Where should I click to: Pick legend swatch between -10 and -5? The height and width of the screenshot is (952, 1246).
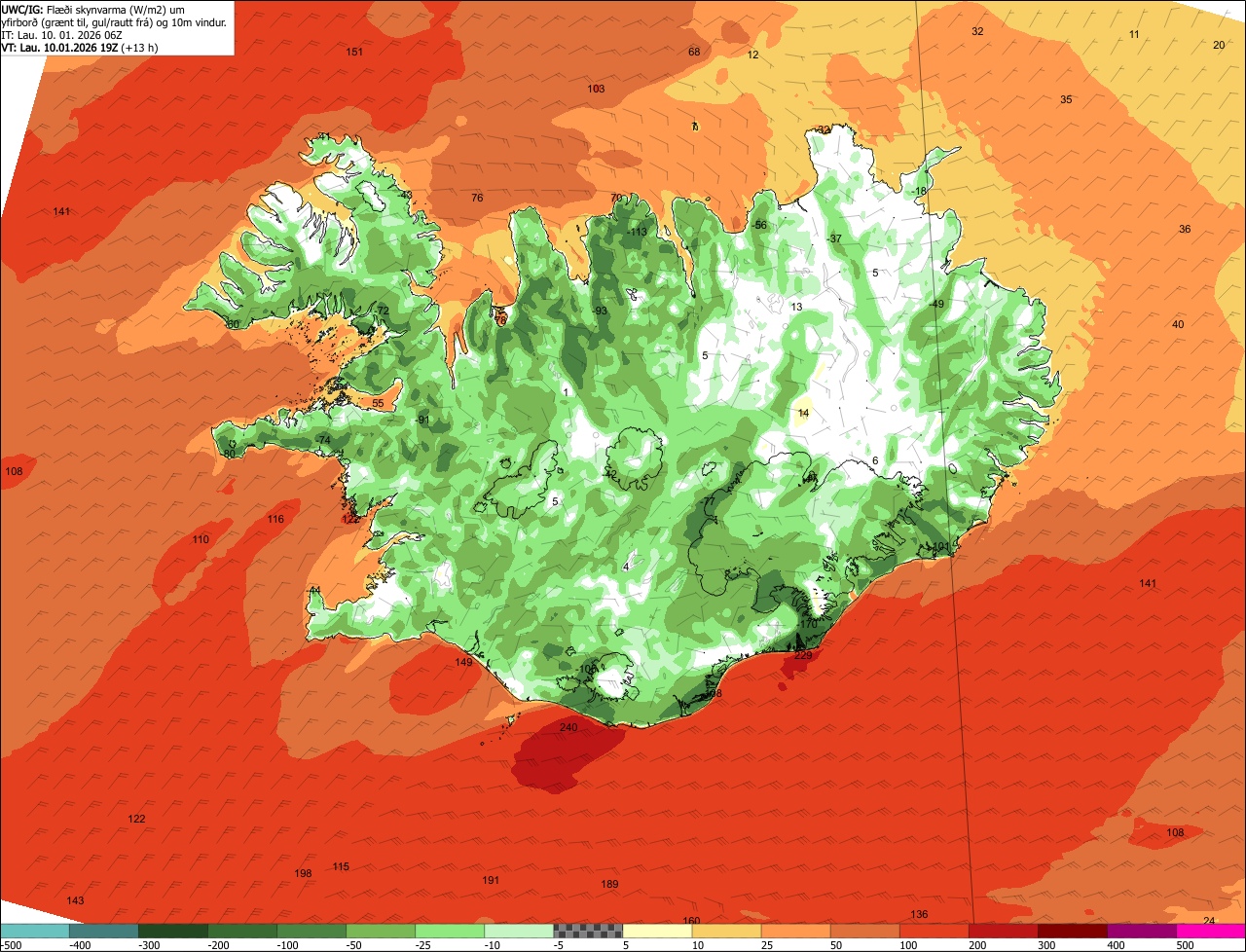[x=519, y=931]
